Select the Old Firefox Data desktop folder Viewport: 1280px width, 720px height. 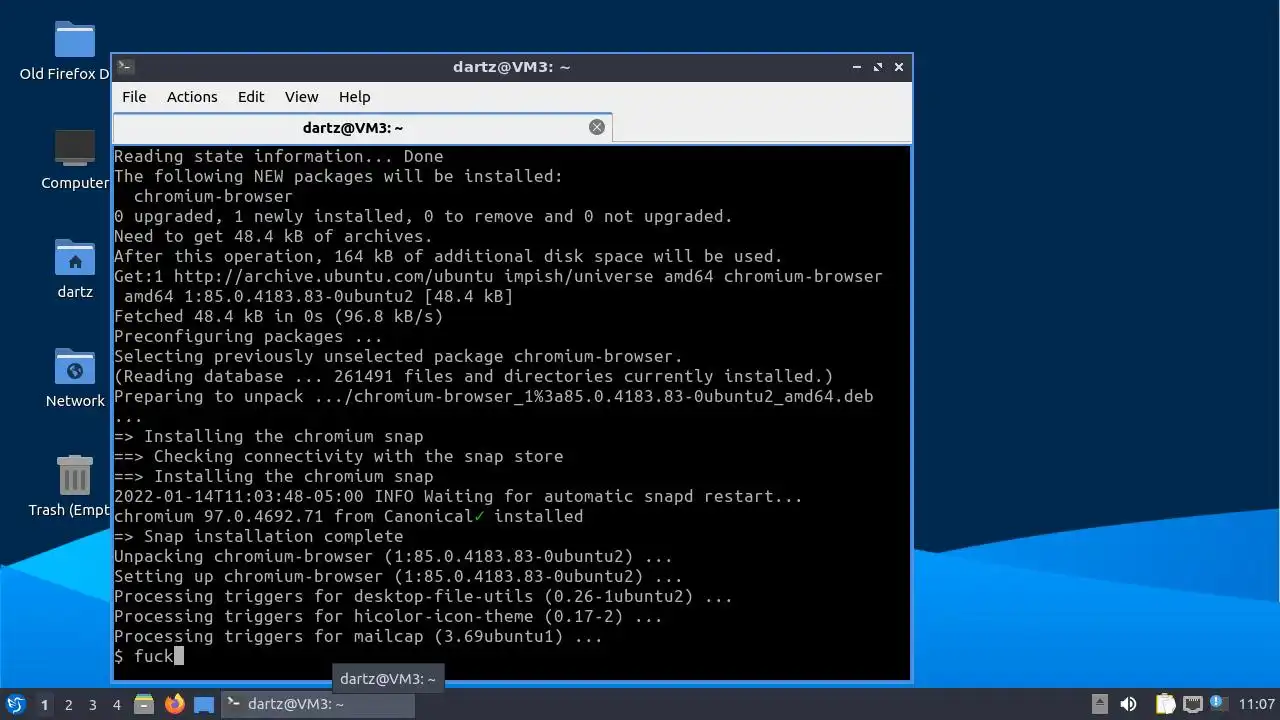click(x=66, y=50)
